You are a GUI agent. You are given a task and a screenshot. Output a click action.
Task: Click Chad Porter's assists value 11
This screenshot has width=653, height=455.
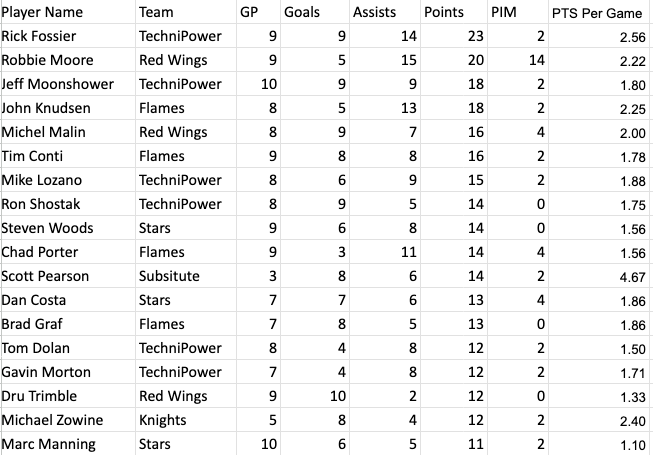(x=385, y=252)
